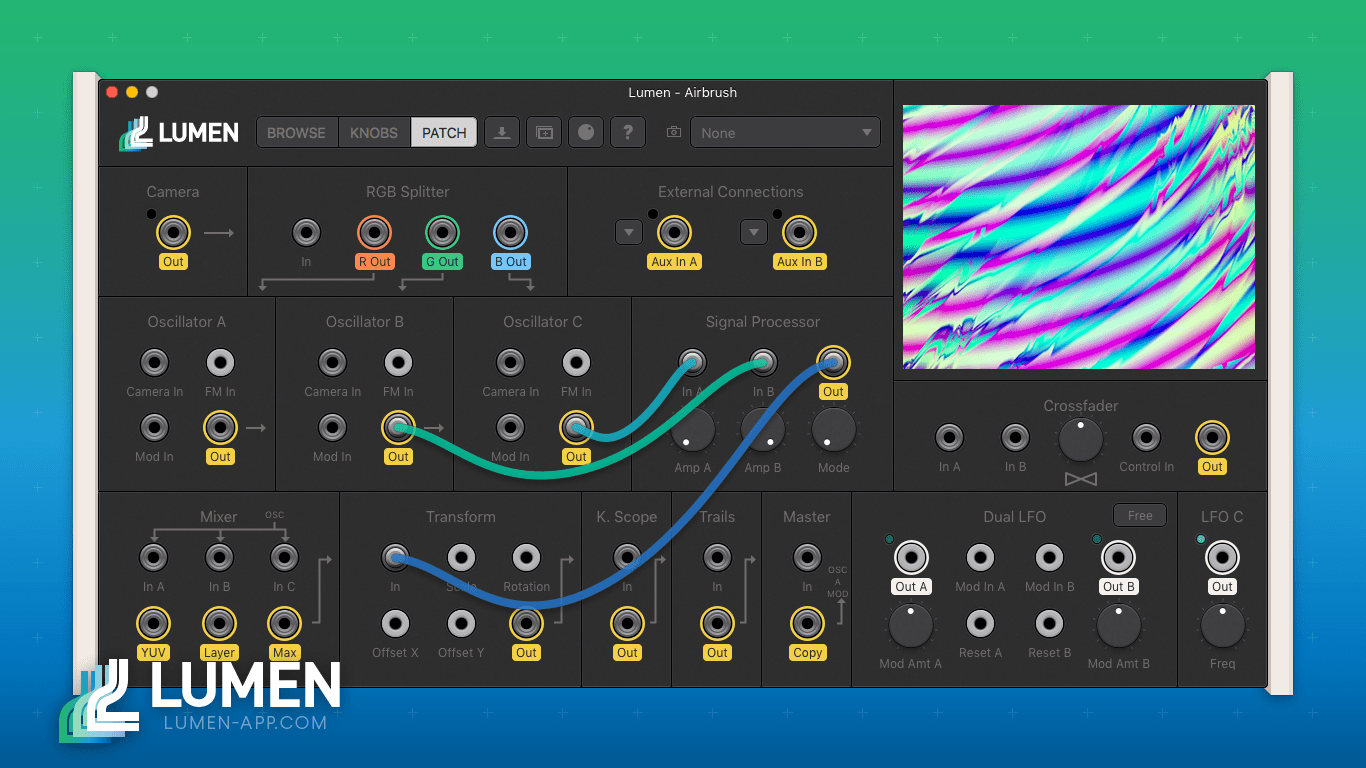Toggle Free mode on the Dual LFO

point(1139,515)
